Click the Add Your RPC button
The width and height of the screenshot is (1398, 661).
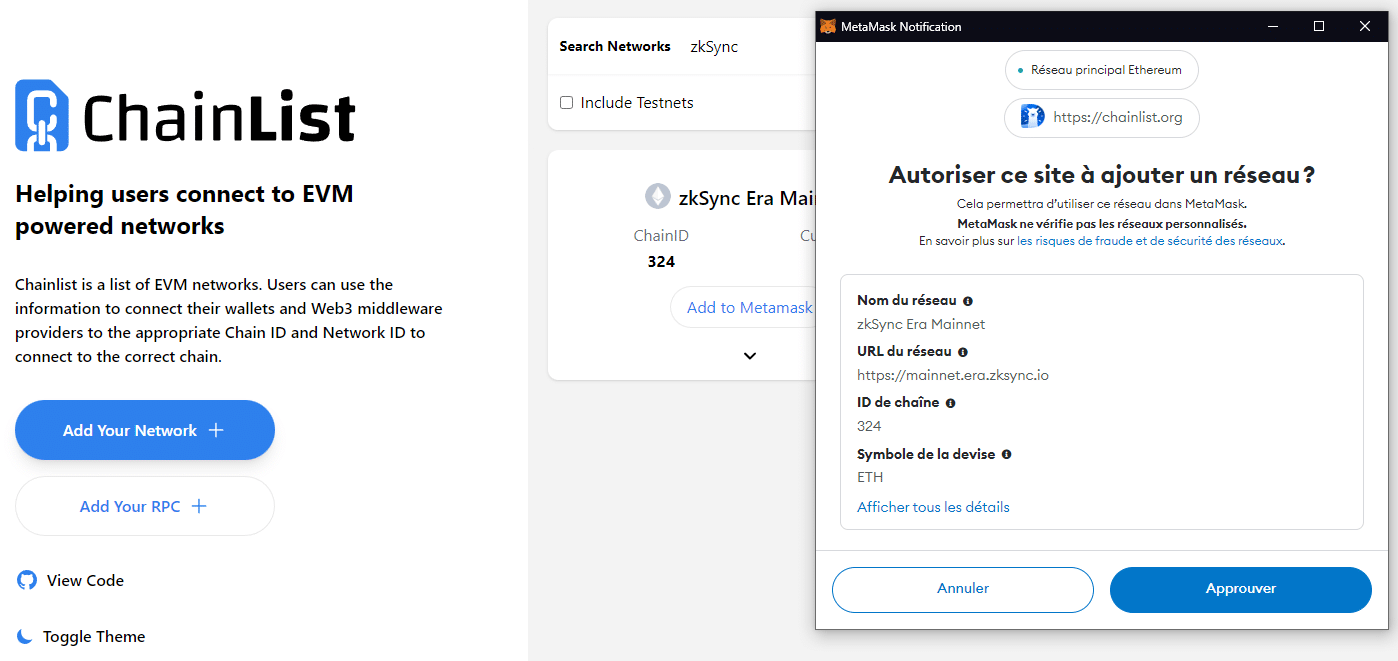pos(144,506)
